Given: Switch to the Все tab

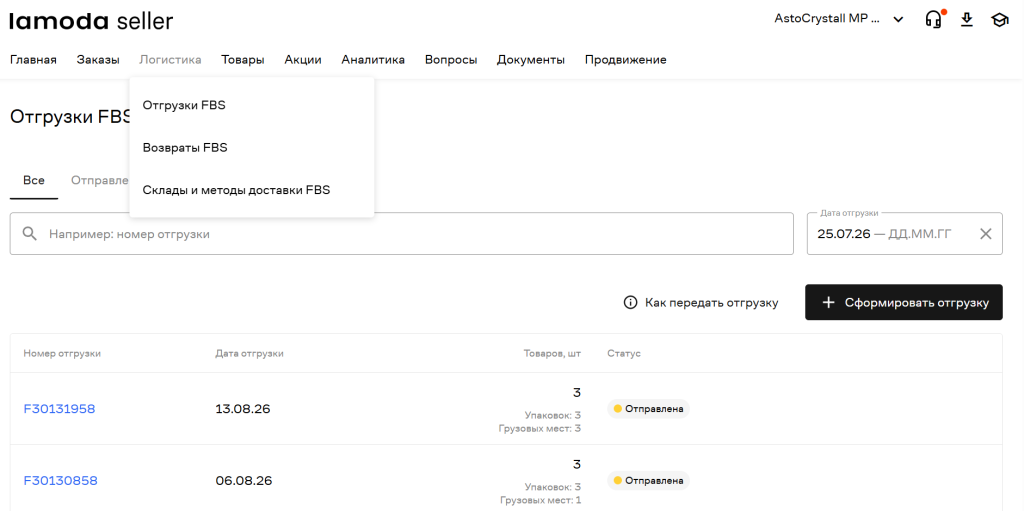Looking at the screenshot, I should coord(34,180).
